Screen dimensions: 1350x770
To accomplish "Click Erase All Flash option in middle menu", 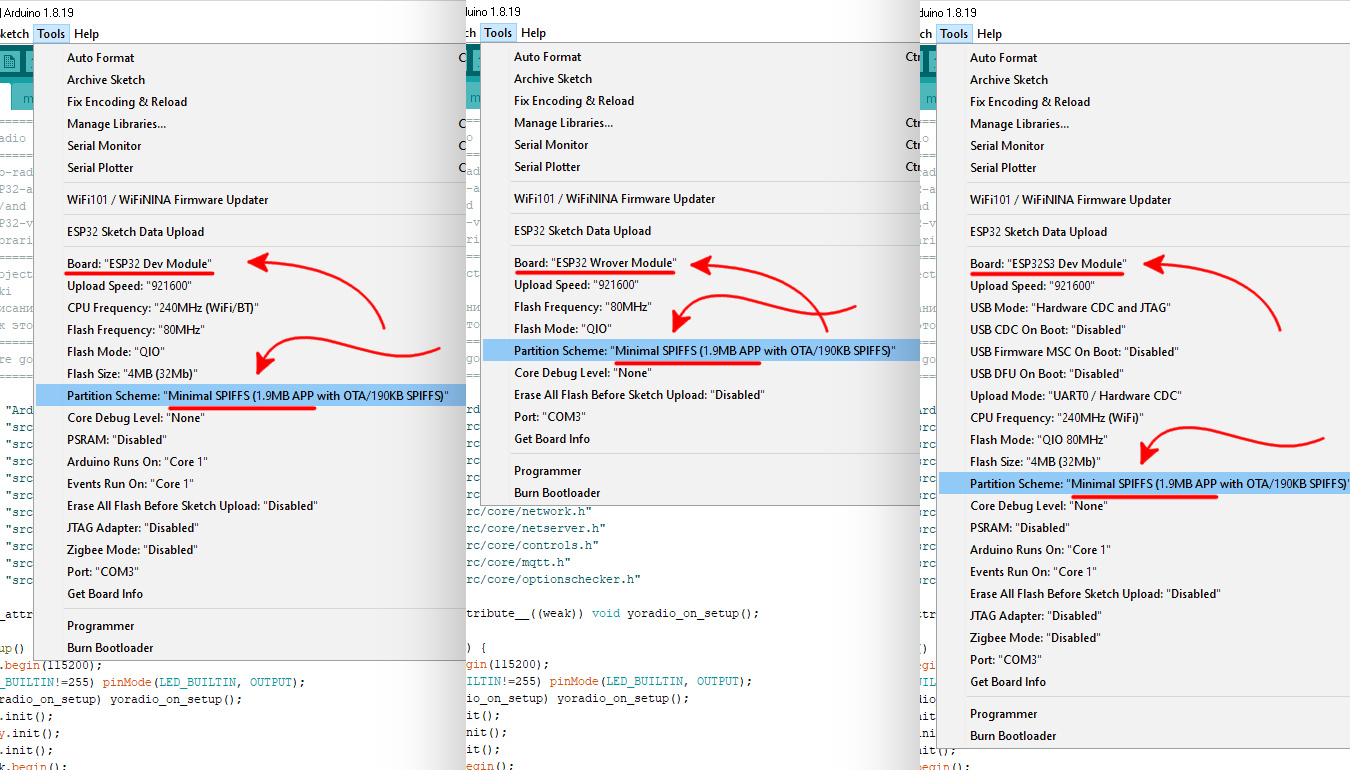I will coord(638,395).
